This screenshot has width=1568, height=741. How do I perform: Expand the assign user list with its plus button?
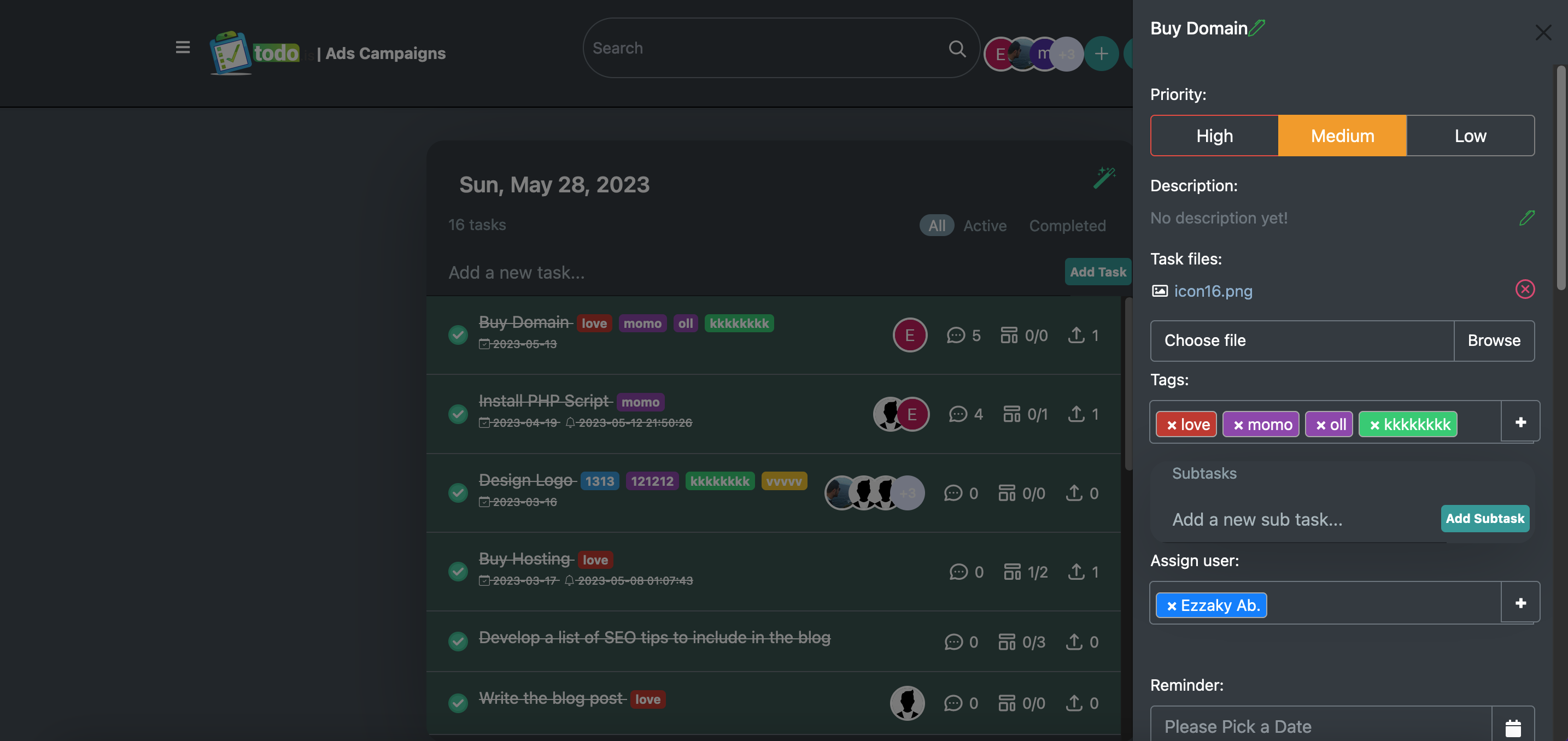pyautogui.click(x=1520, y=602)
